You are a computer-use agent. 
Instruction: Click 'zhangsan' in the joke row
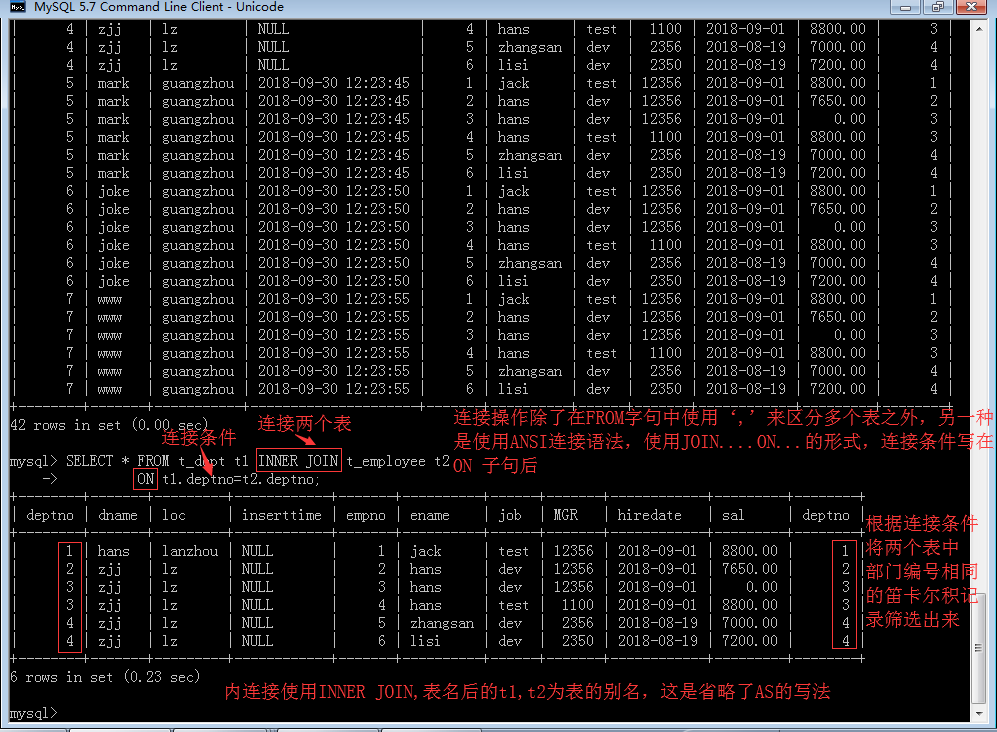pyautogui.click(x=530, y=263)
